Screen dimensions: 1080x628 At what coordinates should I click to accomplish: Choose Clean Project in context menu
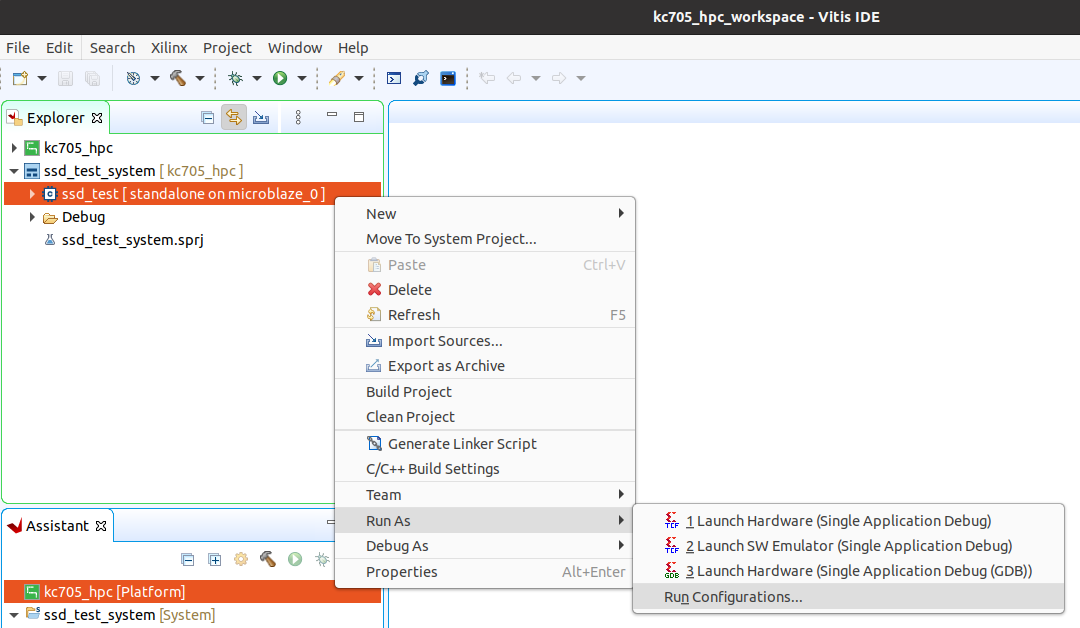pyautogui.click(x=485, y=417)
